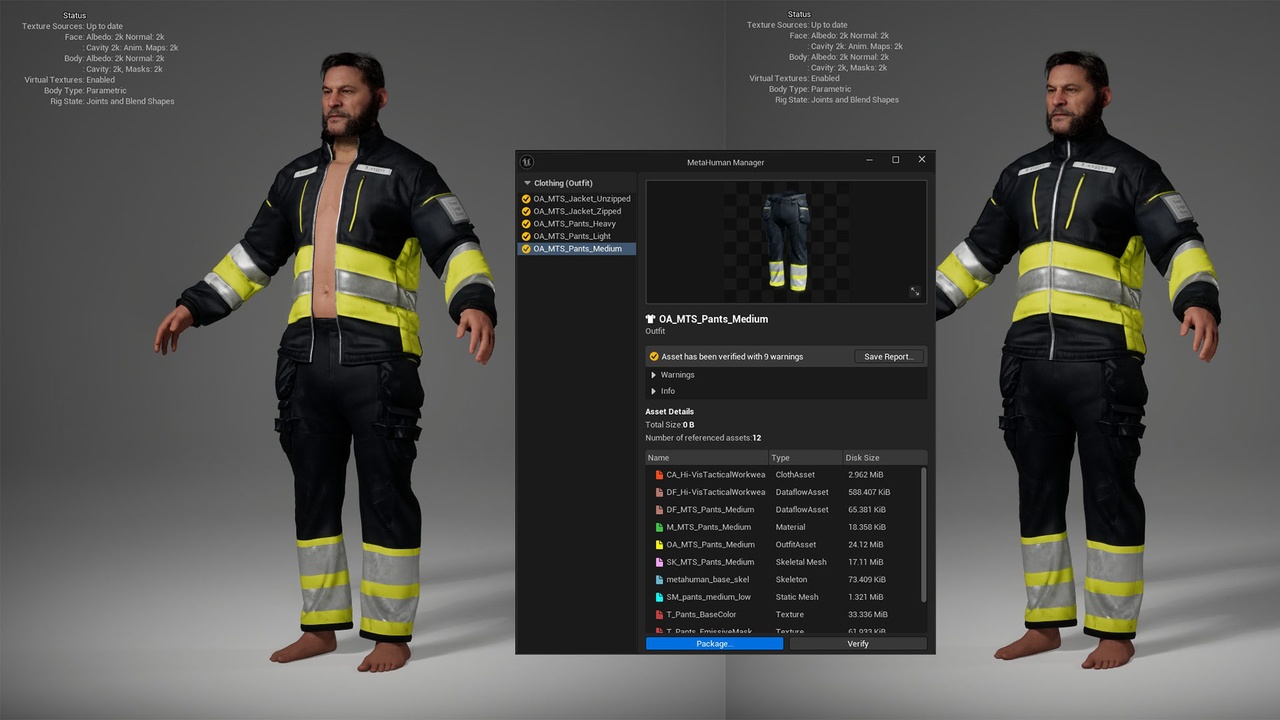Viewport: 1280px width, 720px height.
Task: Sort assets by the Type column header
Action: [x=805, y=458]
